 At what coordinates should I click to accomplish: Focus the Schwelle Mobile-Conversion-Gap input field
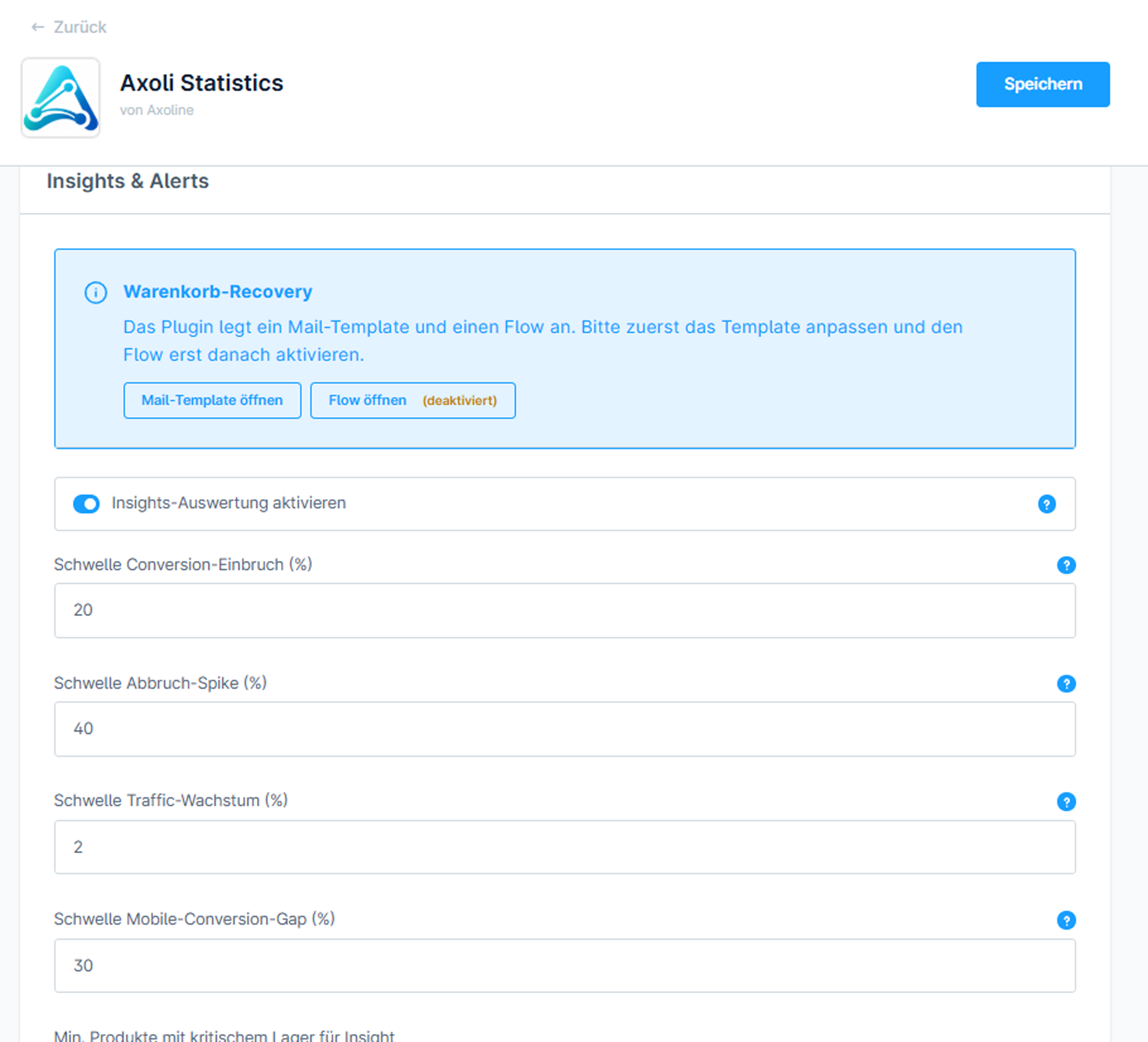[x=564, y=965]
